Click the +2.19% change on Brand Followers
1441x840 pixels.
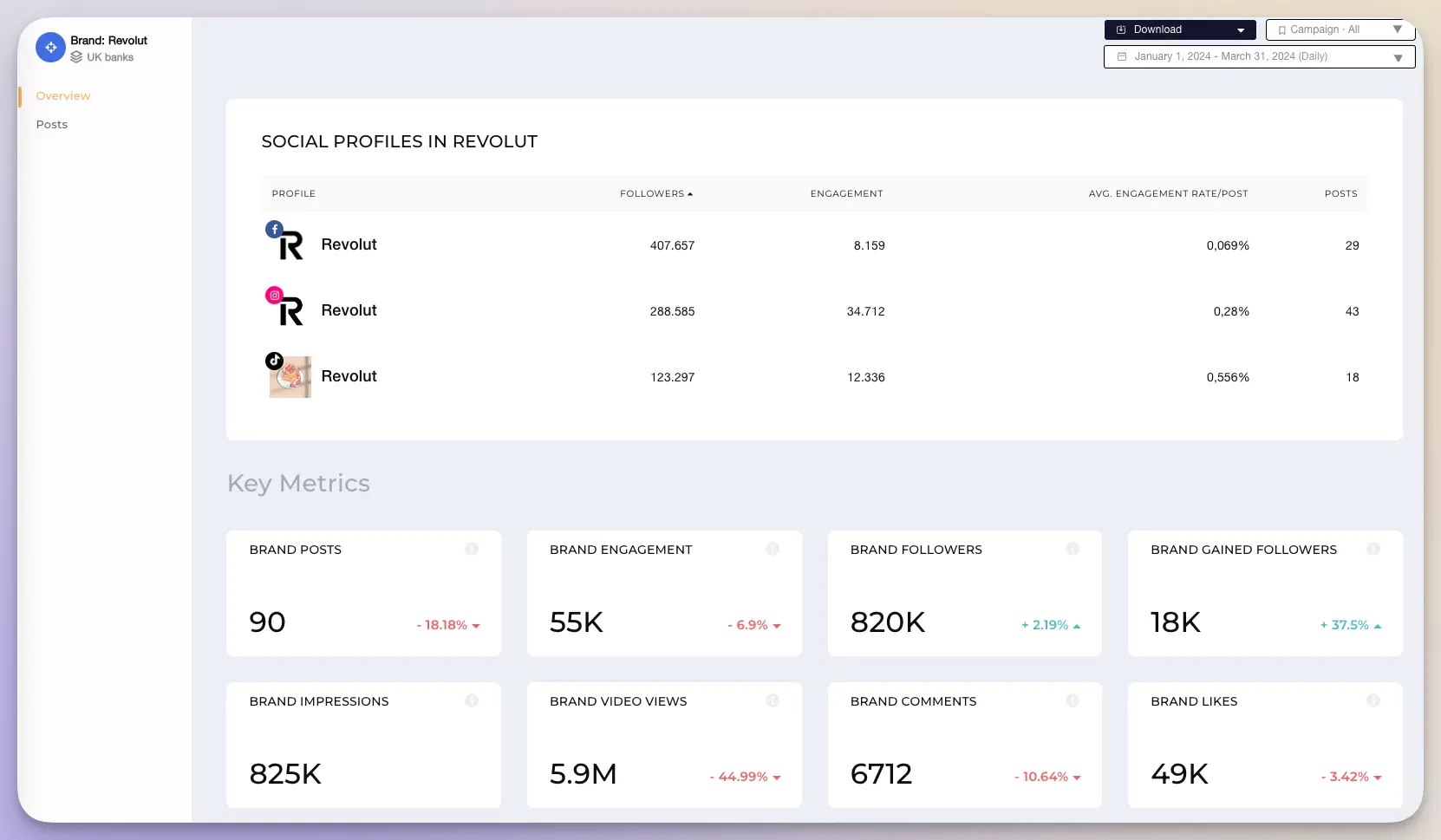[1051, 625]
